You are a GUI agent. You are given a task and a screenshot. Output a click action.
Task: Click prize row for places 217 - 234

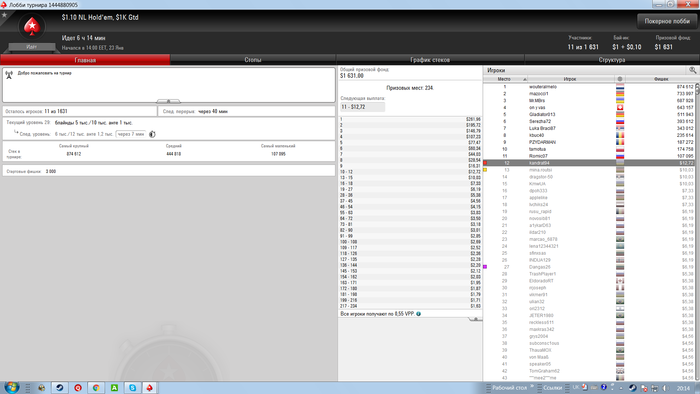[410, 306]
